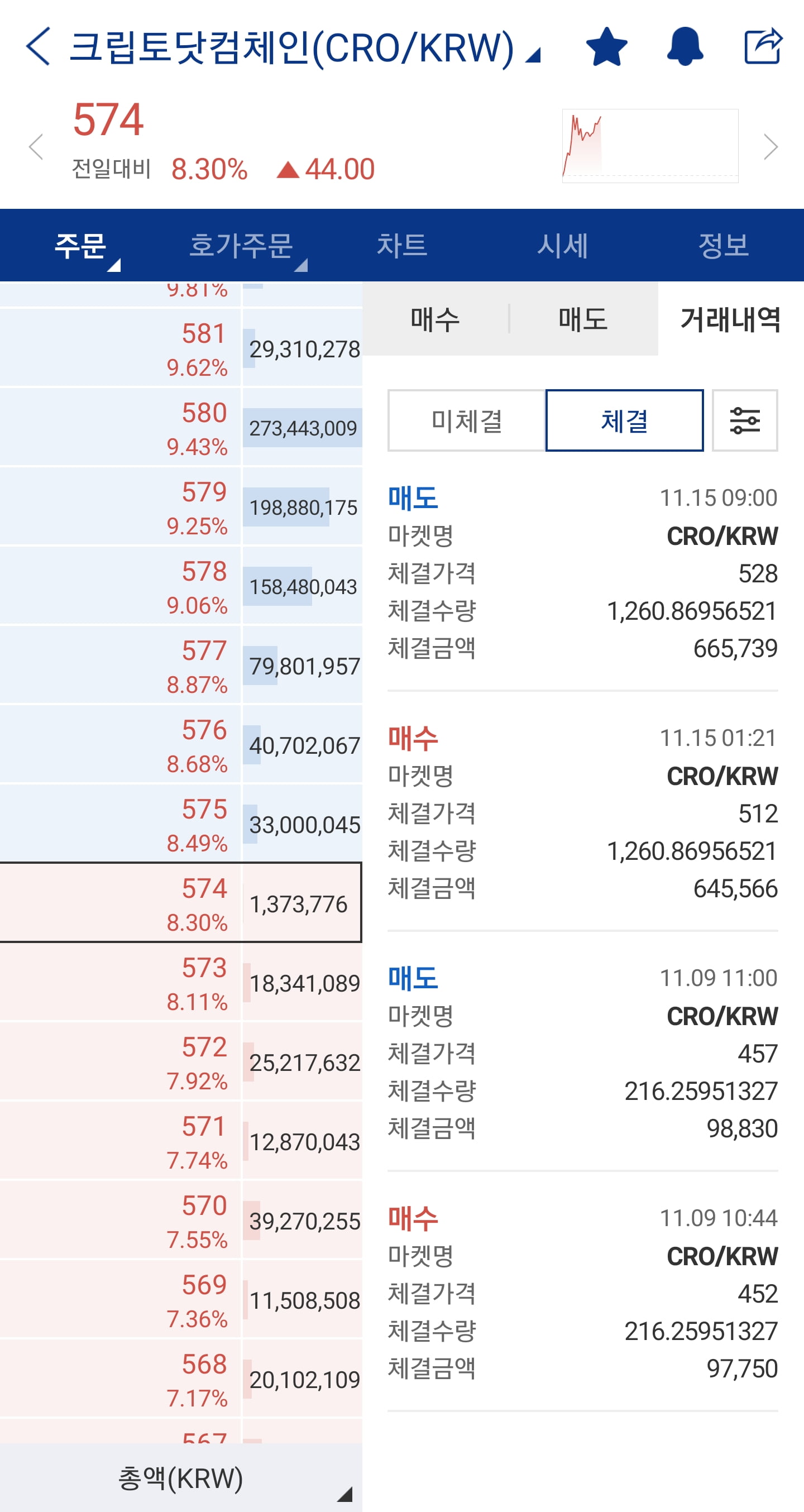804x1512 pixels.
Task: Select the 매도 sell tab
Action: coord(583,319)
